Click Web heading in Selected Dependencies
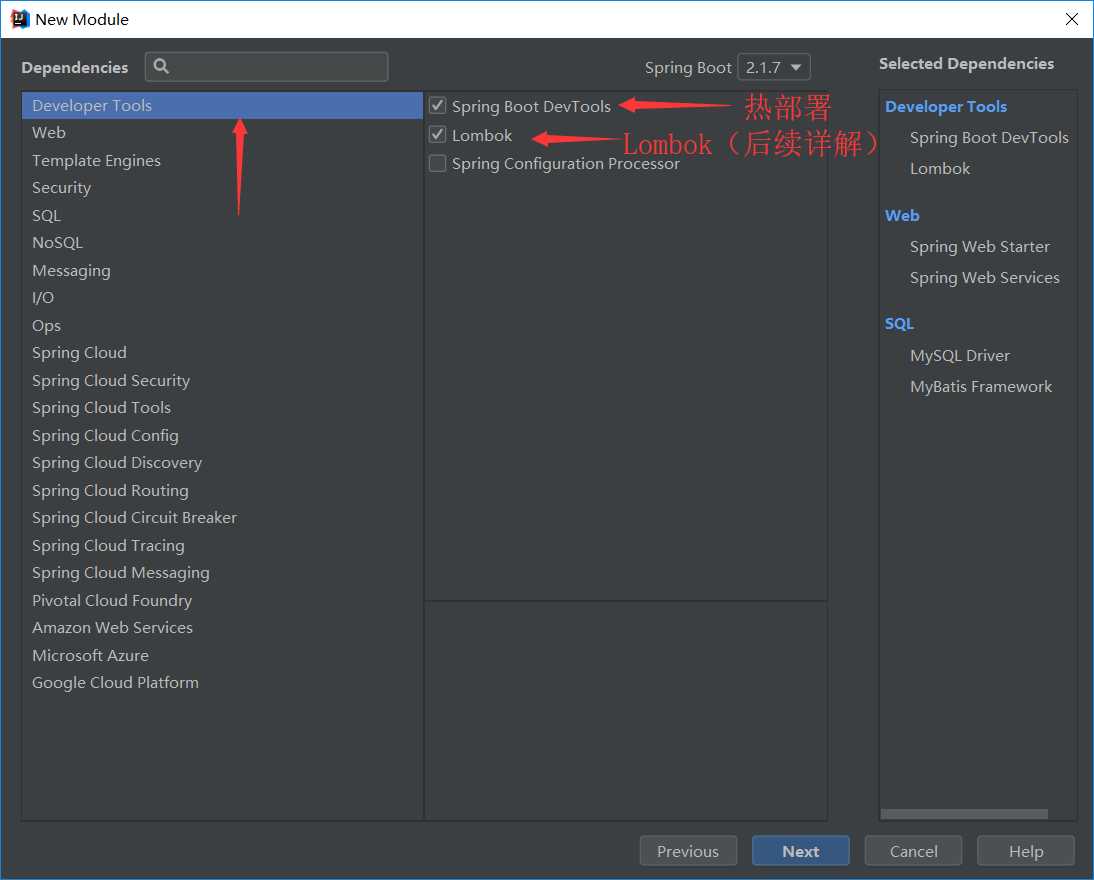This screenshot has width=1094, height=880. [901, 216]
